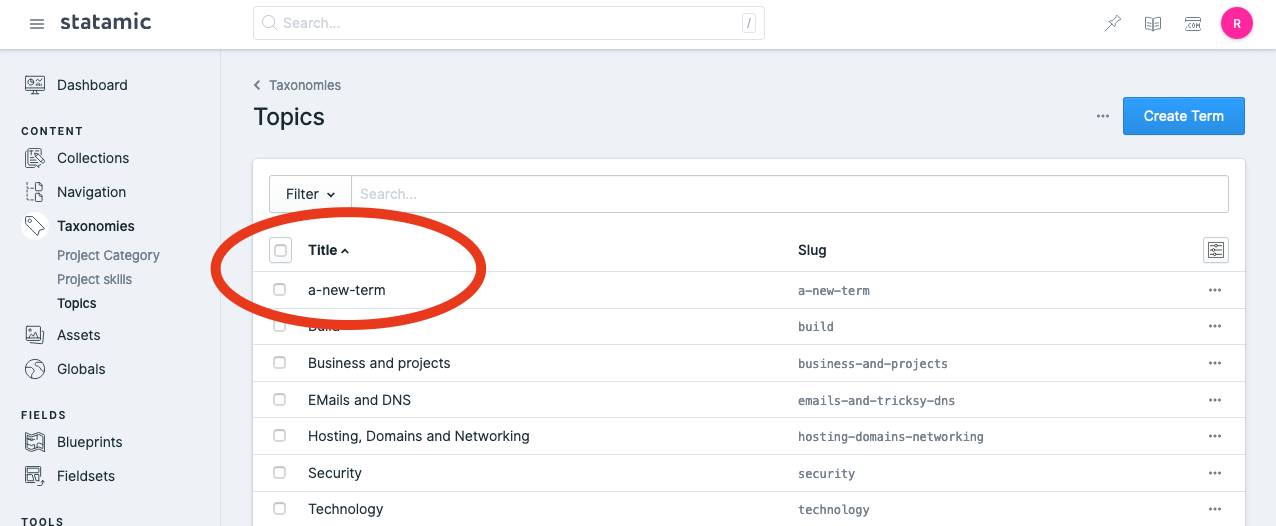Screen dimensions: 1276x526
Task: Click the Blueprints sidebar icon
Action: pyautogui.click(x=35, y=442)
